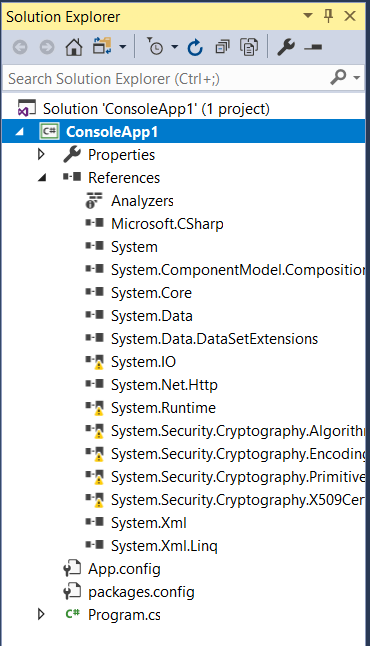Open the search options dropdown arrow
Image resolution: width=370 pixels, height=646 pixels.
pos(356,77)
